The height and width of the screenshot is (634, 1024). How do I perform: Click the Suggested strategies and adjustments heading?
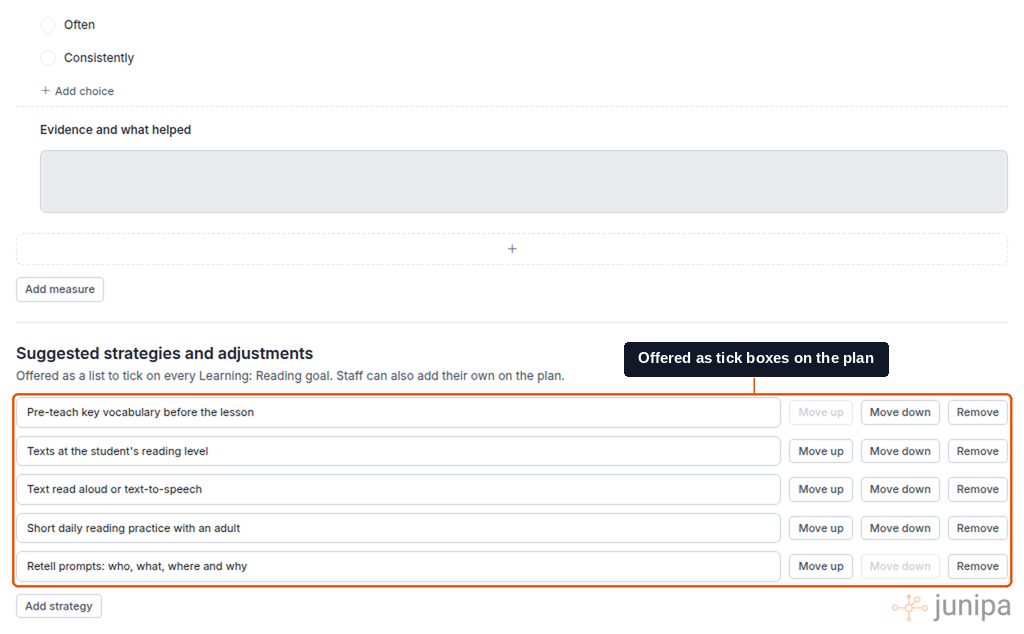point(165,354)
